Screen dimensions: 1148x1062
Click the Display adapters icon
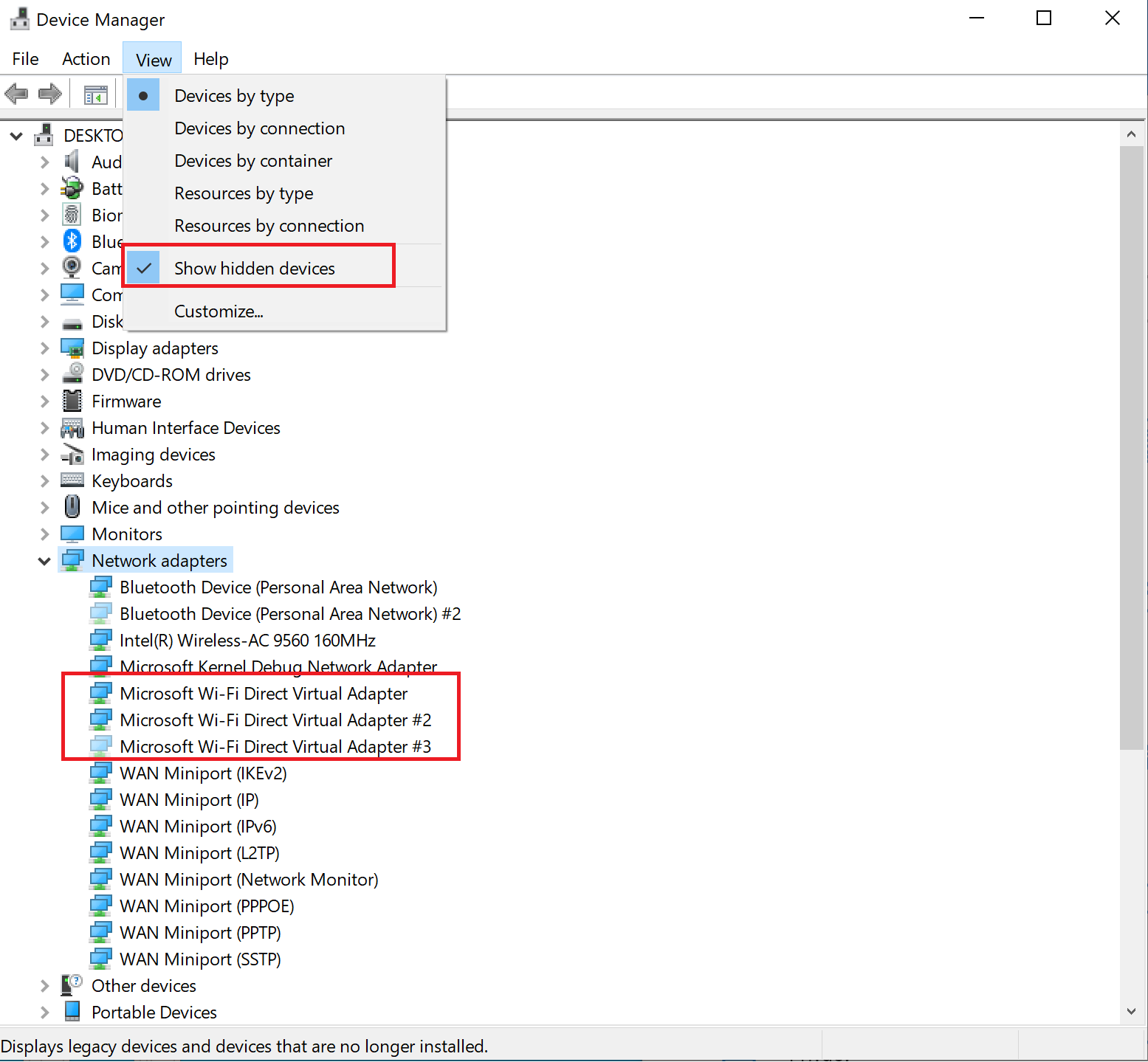tap(72, 348)
